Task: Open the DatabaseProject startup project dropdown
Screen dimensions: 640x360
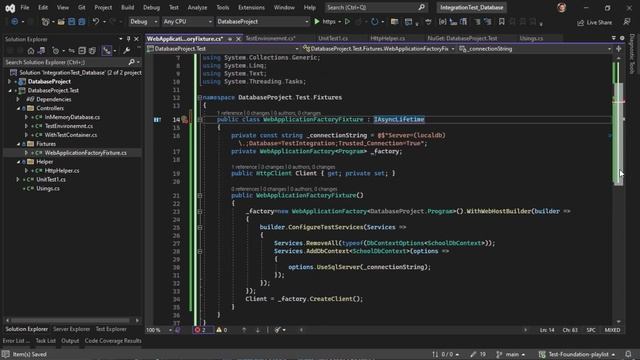Action: tap(262, 22)
